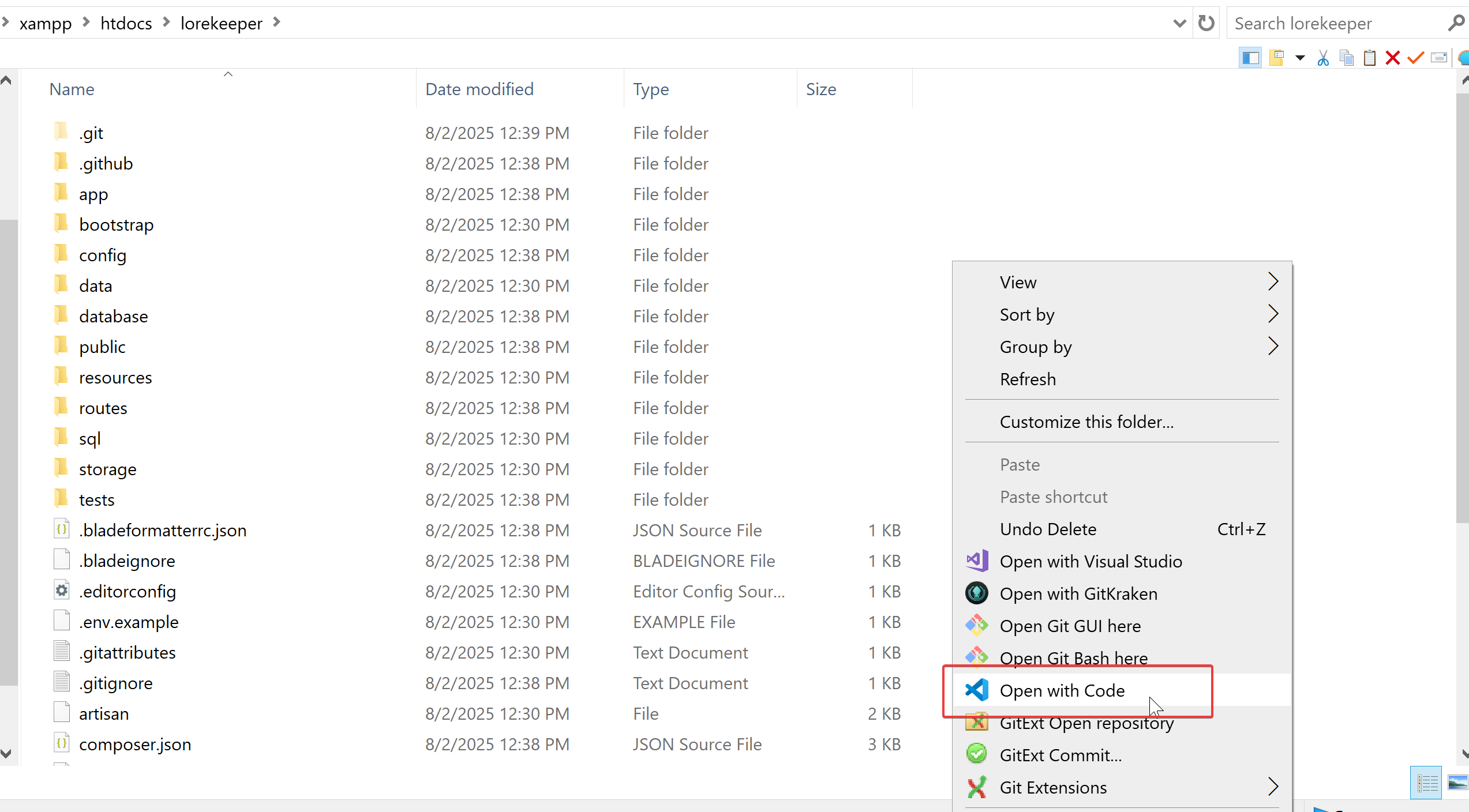Expand the folder options dropdown arrow

click(x=1300, y=58)
